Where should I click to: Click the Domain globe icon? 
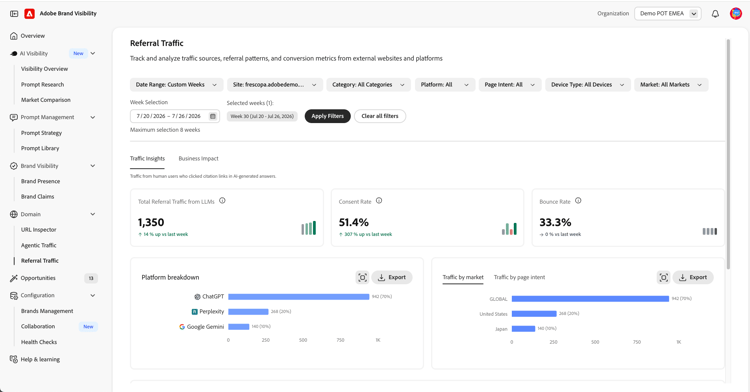pos(14,214)
